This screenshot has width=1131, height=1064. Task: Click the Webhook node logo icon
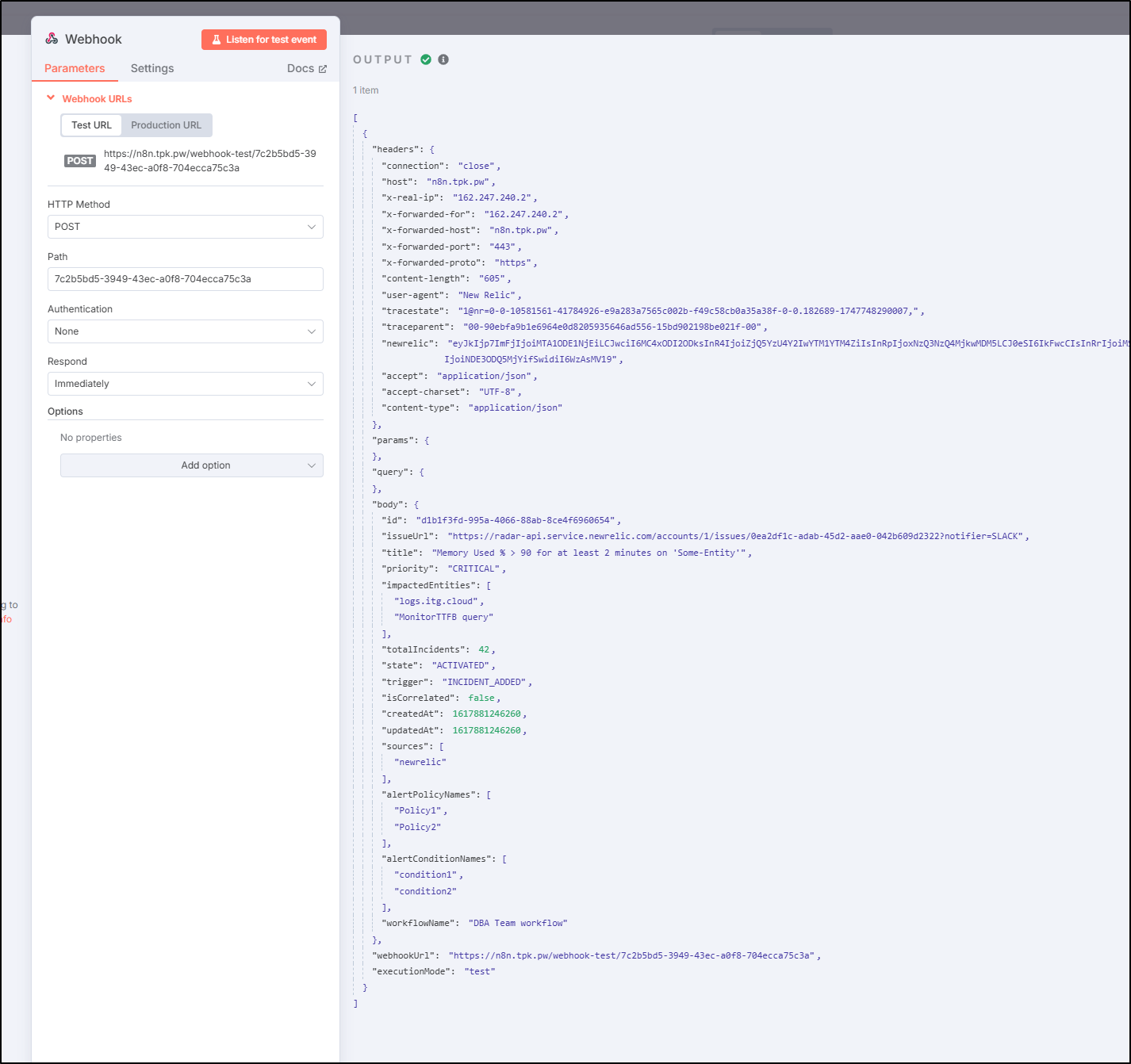[52, 39]
